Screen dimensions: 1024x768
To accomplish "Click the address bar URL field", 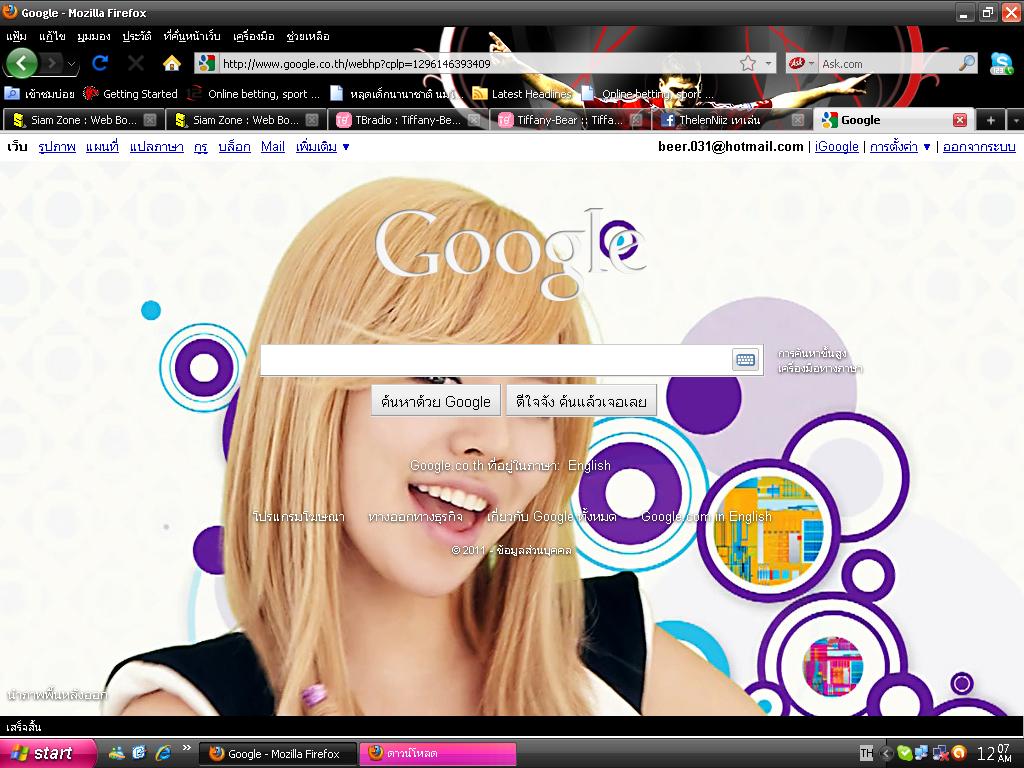I will pos(478,63).
